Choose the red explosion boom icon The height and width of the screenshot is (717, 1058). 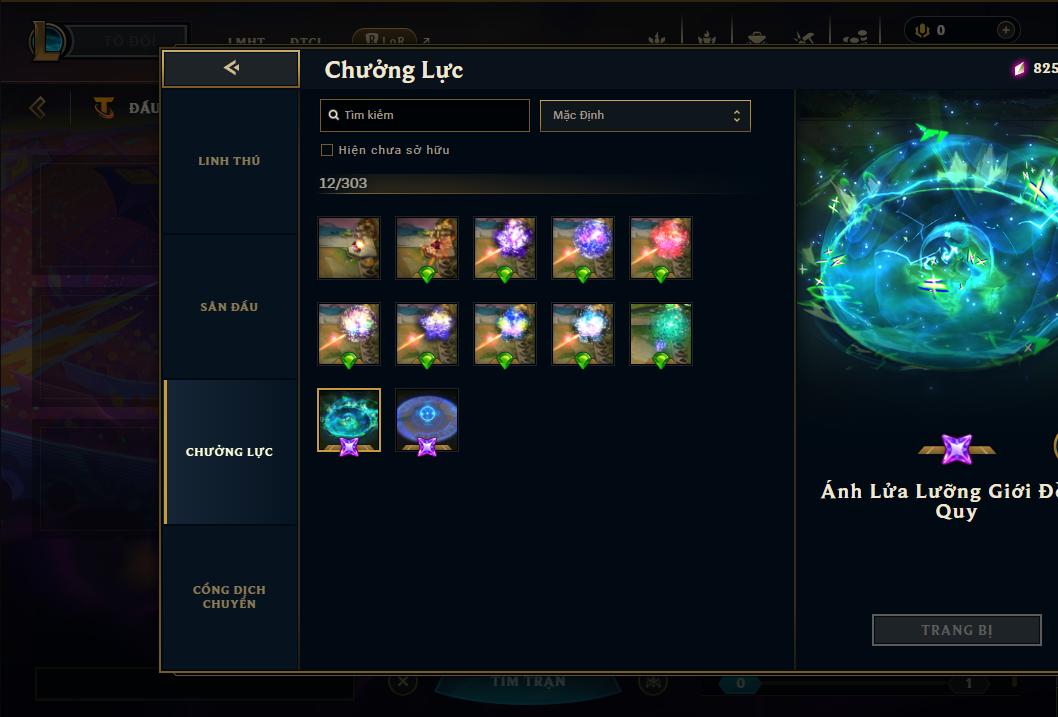point(661,248)
